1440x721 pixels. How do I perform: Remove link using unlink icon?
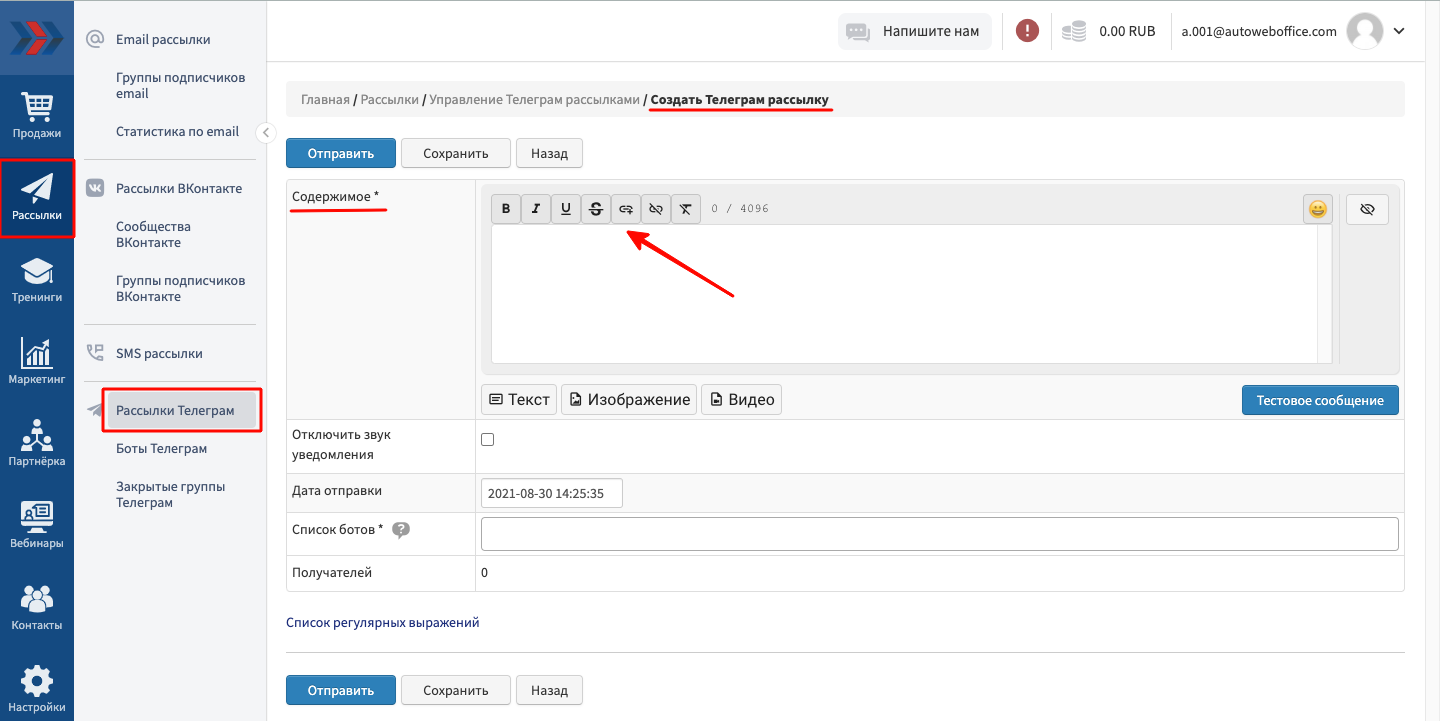tap(656, 209)
